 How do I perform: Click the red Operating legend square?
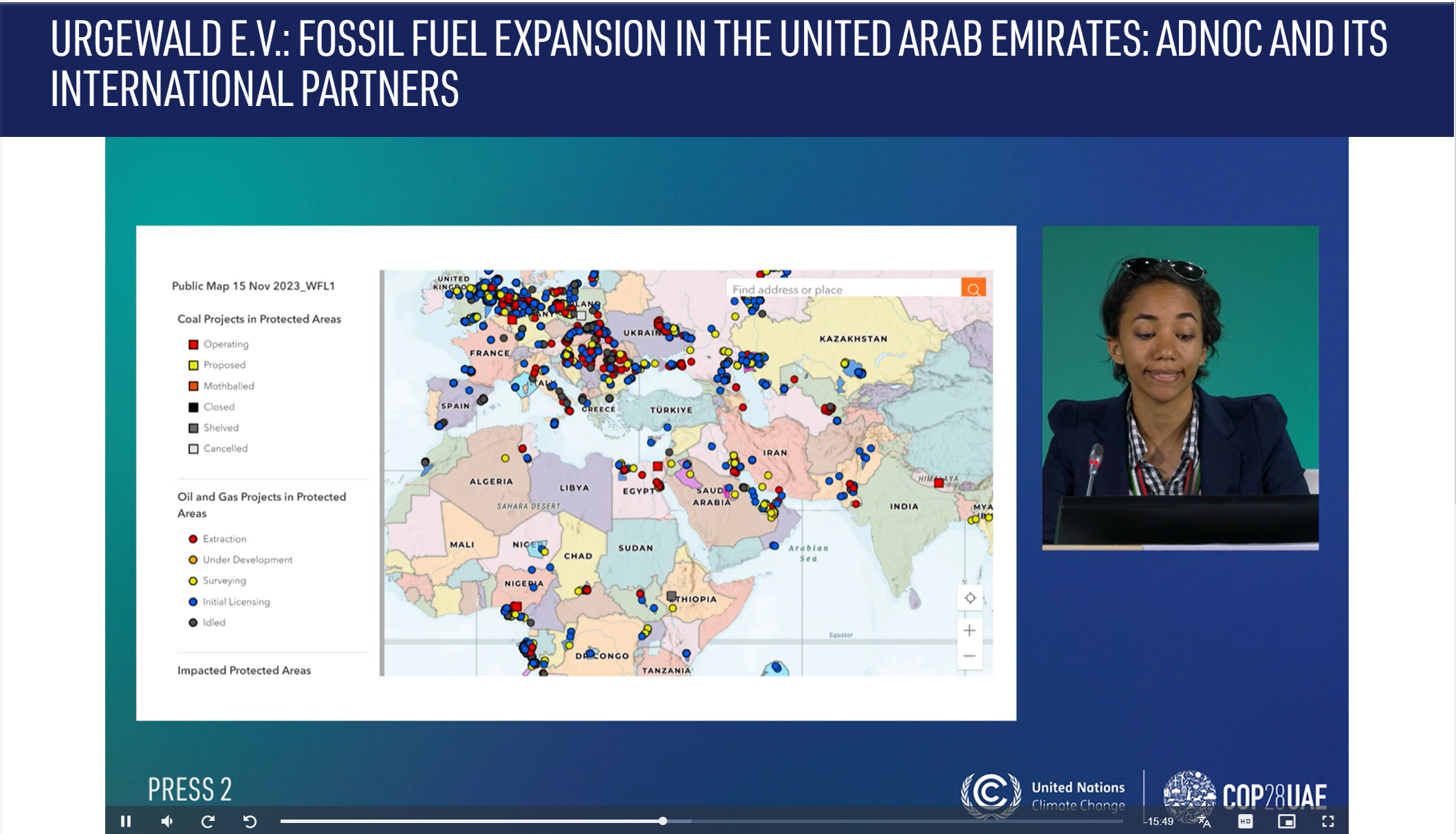[193, 344]
